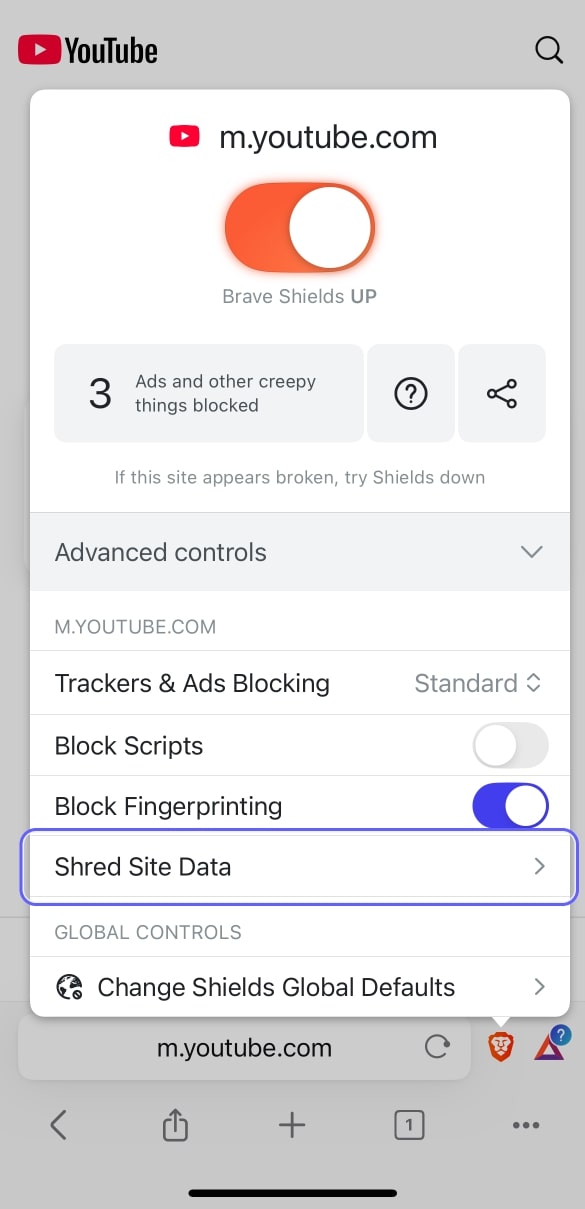Reload the page with the refresh icon
This screenshot has width=585, height=1209.
(x=437, y=1047)
